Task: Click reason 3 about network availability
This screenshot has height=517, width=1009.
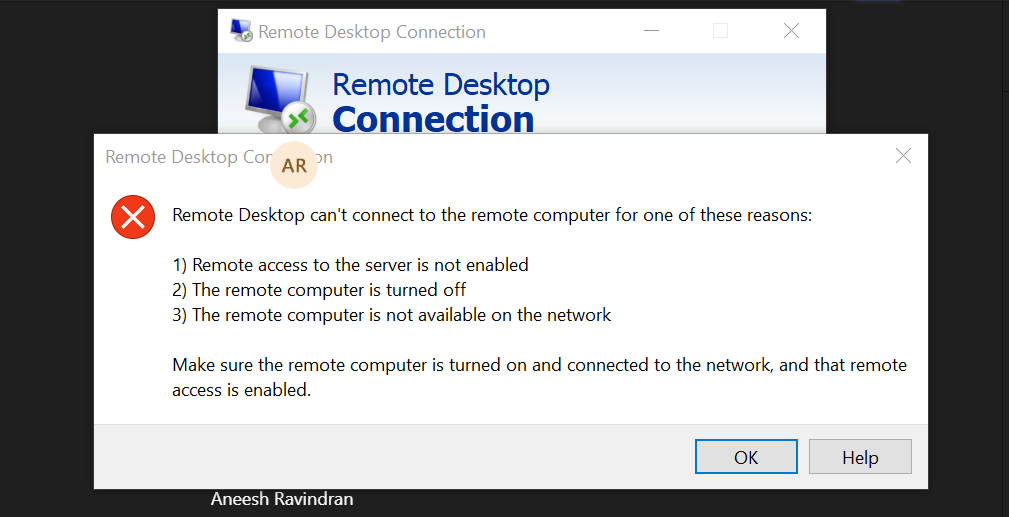Action: pos(391,315)
